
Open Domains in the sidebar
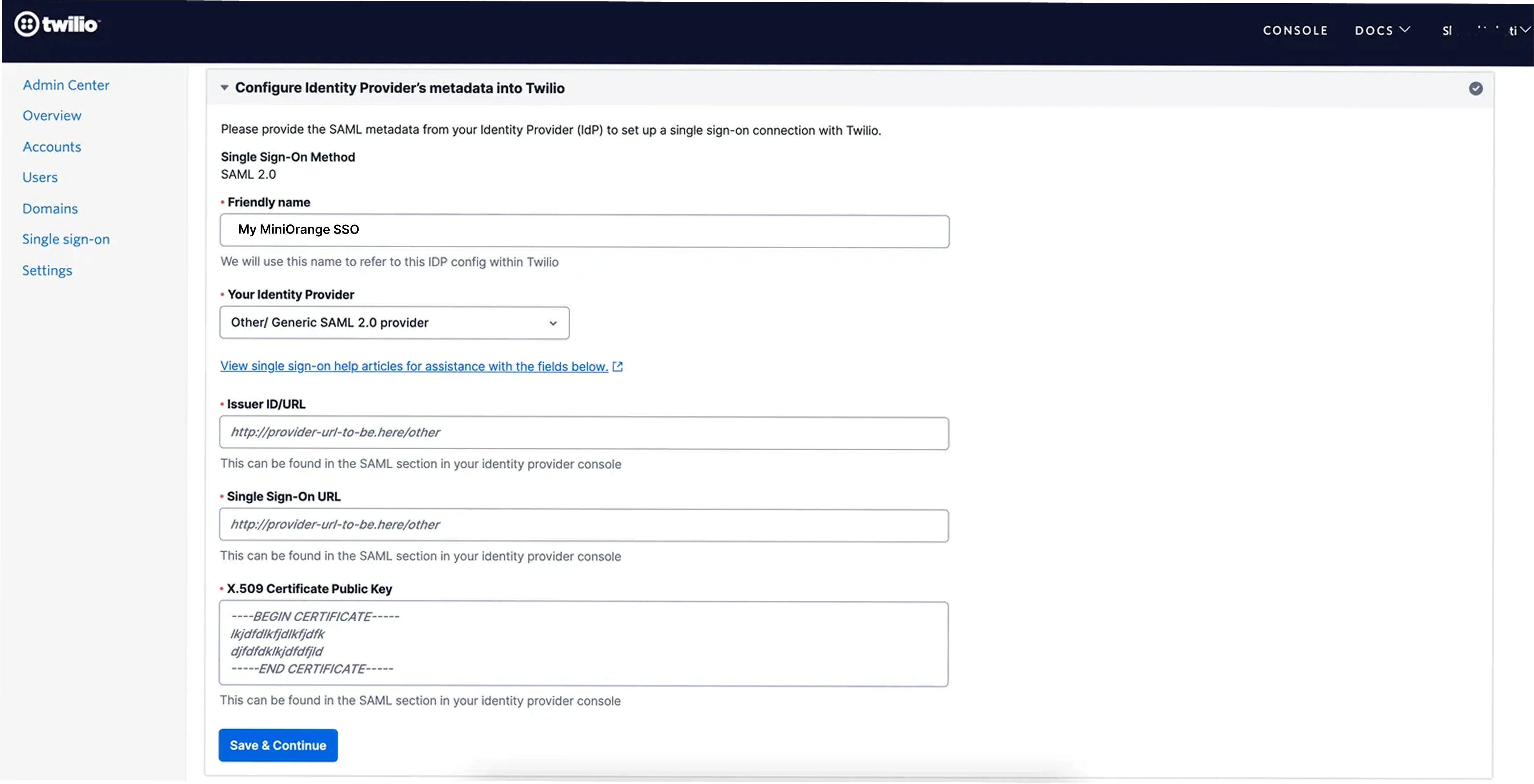pos(50,208)
